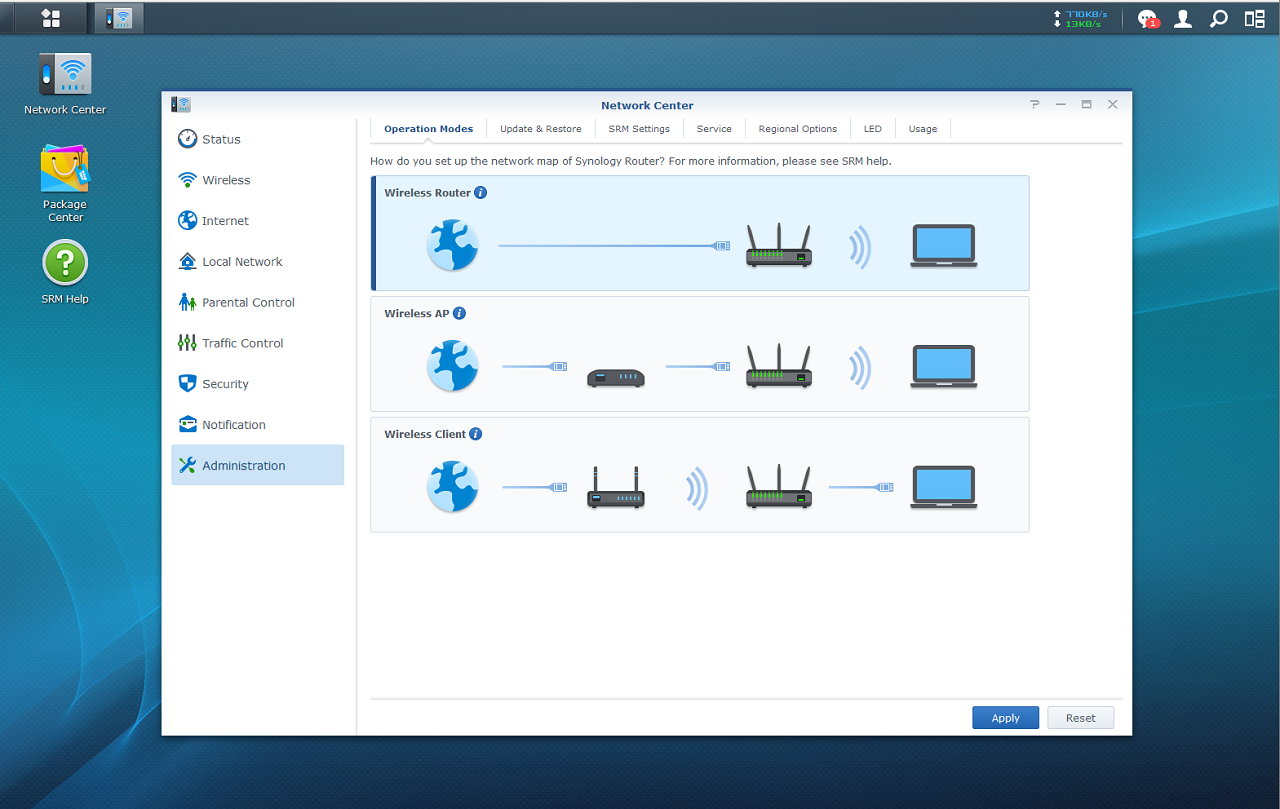1280x809 pixels.
Task: Select Local Network in the sidebar
Action: [257, 262]
